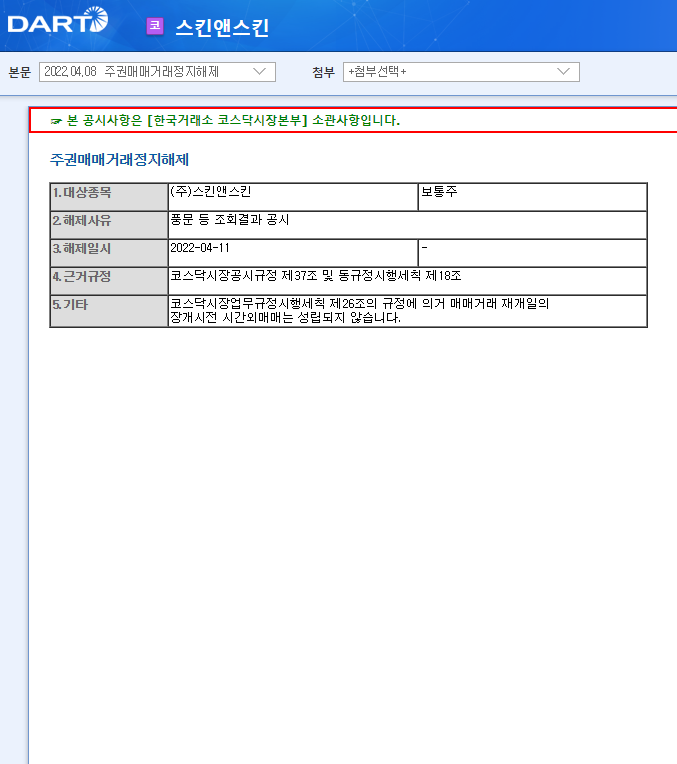Click the 주권매매거래정지해제 blue heading

[119, 160]
